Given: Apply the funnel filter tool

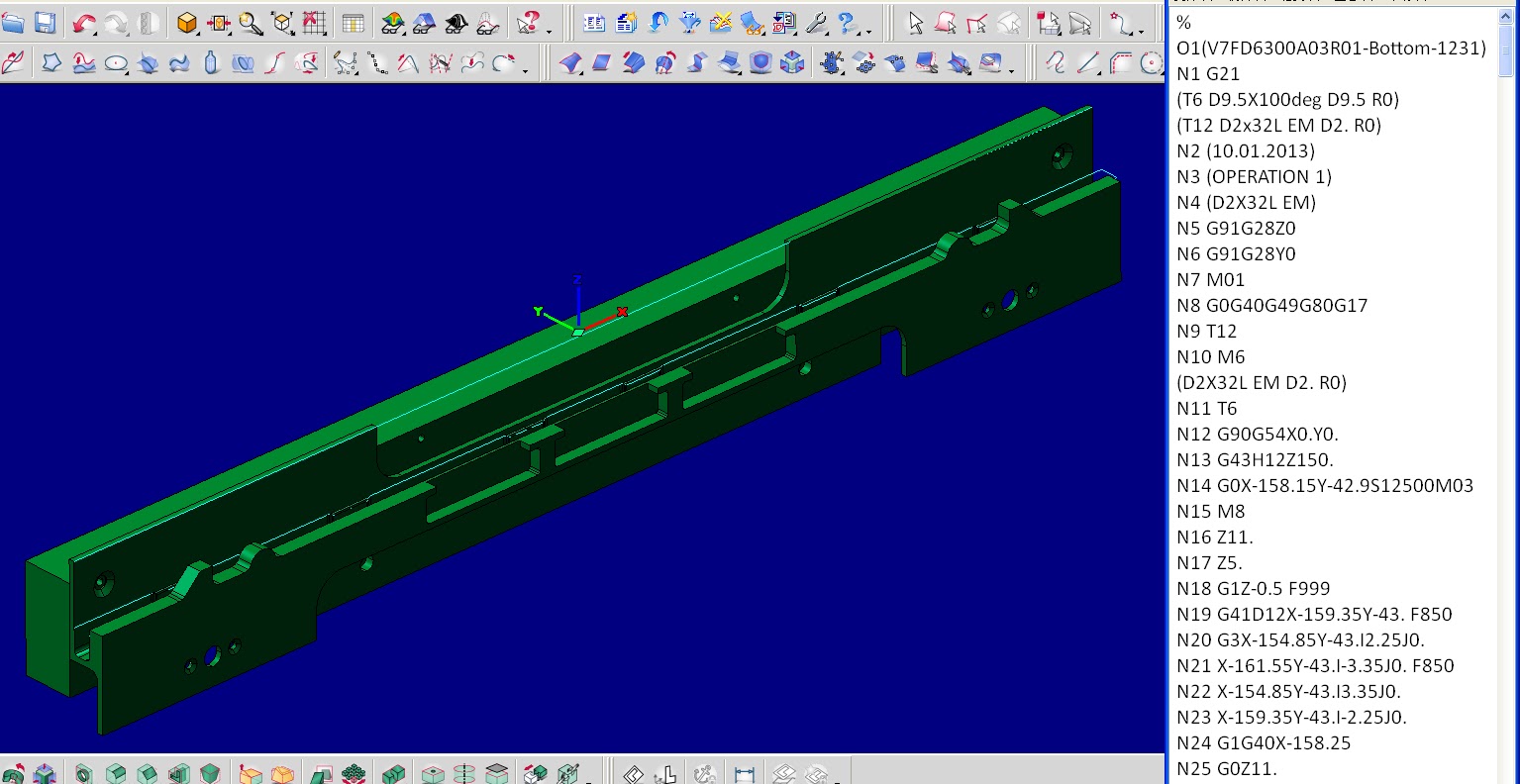Looking at the screenshot, I should [x=690, y=23].
